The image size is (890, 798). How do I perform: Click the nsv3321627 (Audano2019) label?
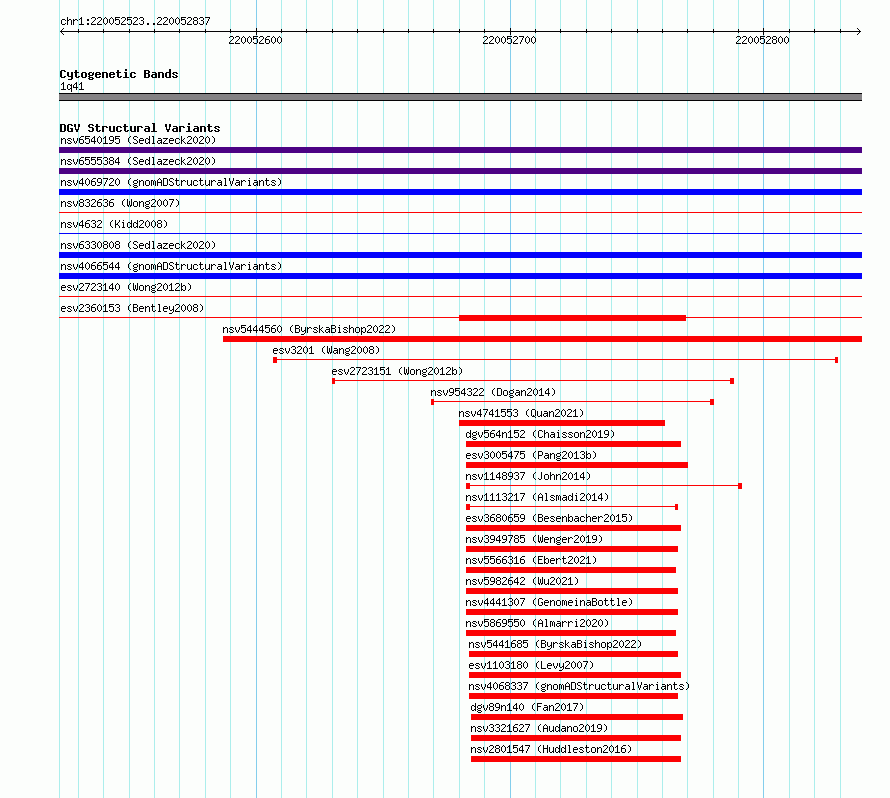point(539,728)
